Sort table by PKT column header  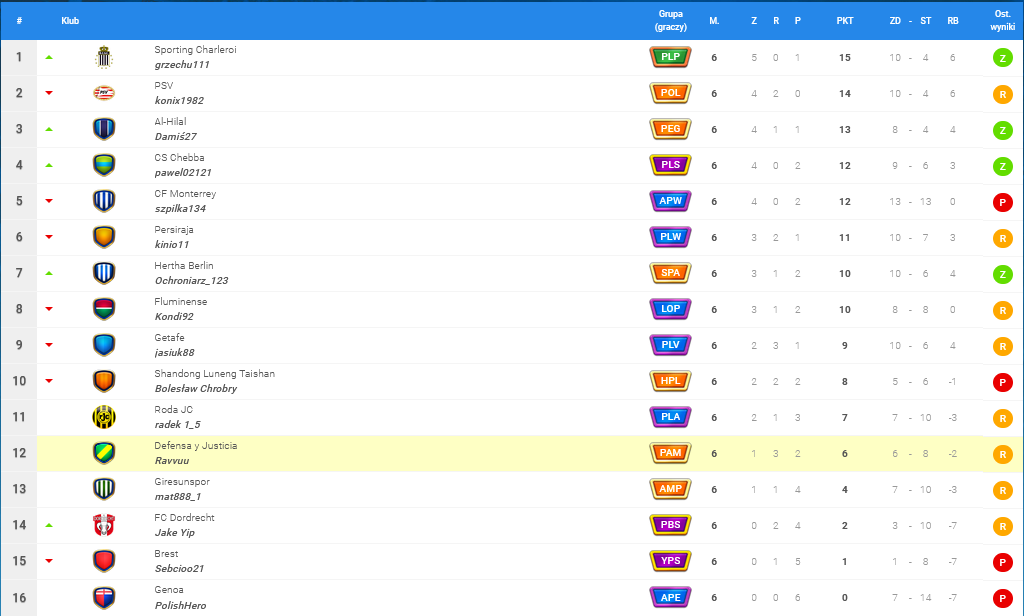click(x=844, y=20)
